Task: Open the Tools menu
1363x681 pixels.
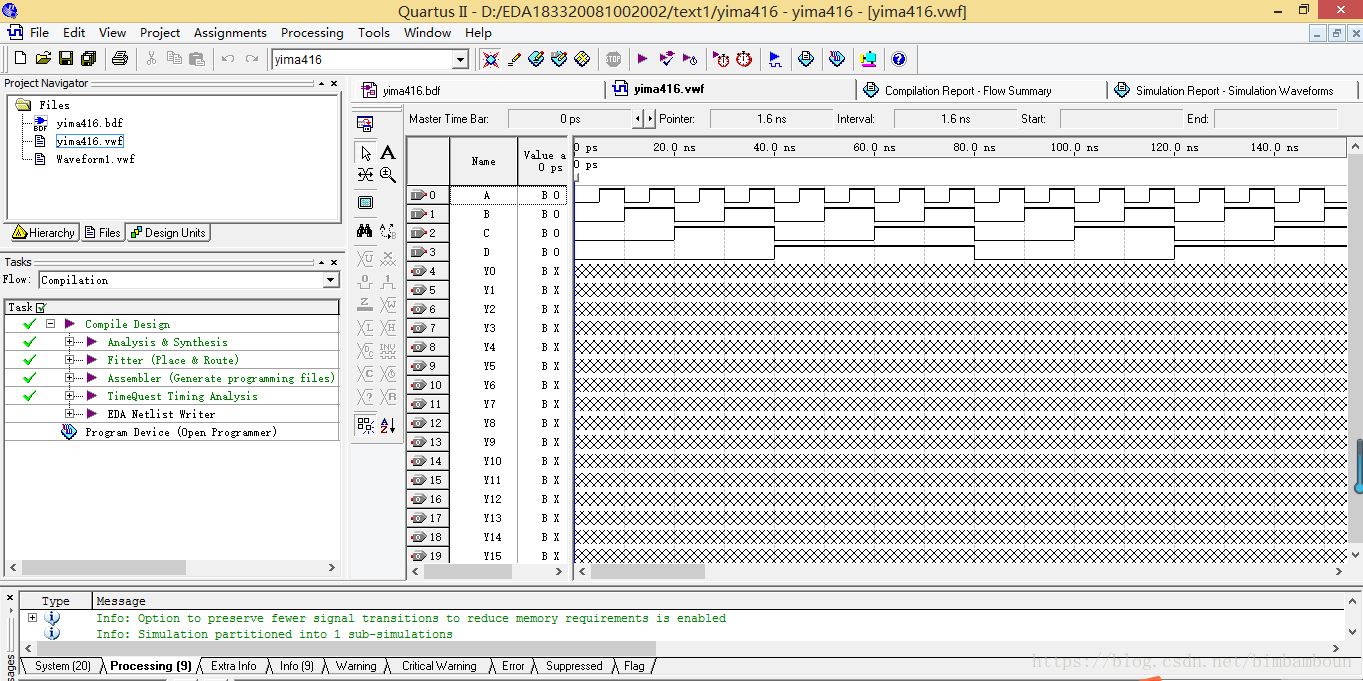Action: click(x=374, y=33)
